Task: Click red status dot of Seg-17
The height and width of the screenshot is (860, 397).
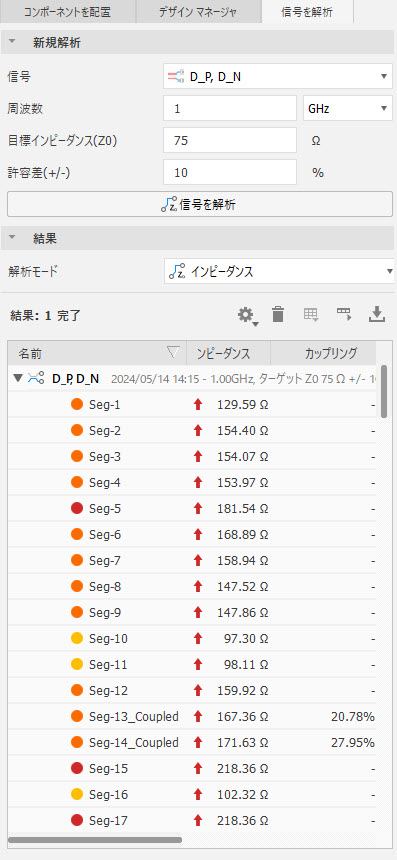Action: 77,821
